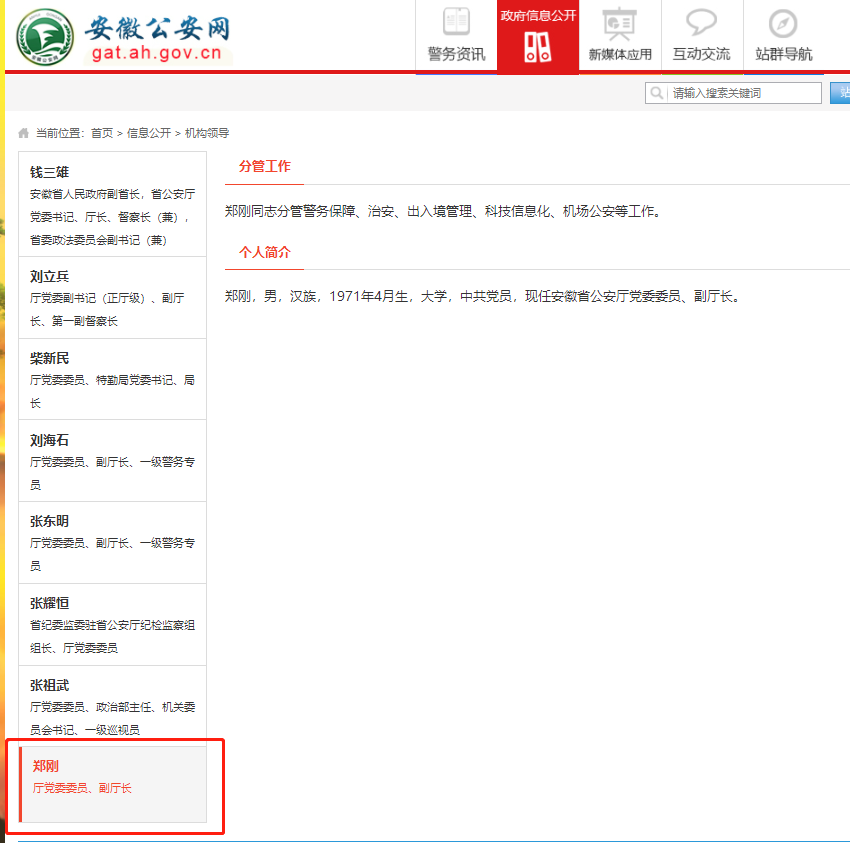Switch to the 个人简介 tab

(264, 253)
